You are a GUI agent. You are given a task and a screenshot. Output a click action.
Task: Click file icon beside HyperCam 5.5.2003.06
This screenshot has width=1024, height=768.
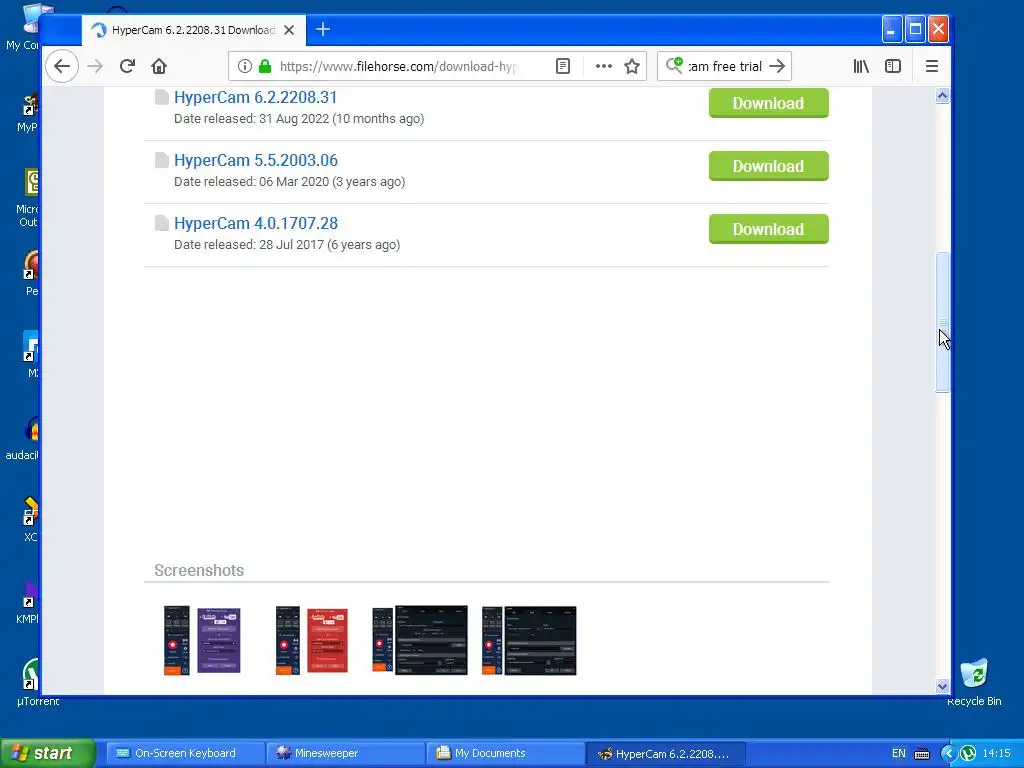point(161,160)
